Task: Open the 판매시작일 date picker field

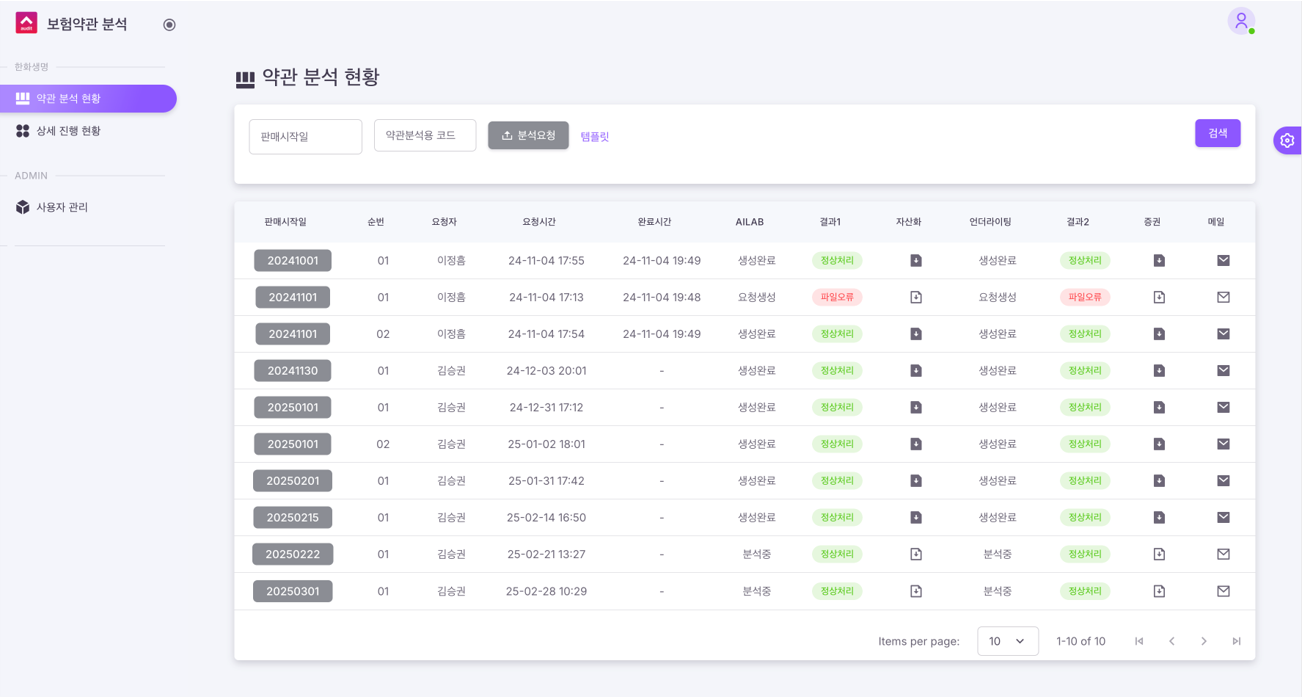Action: pos(305,137)
